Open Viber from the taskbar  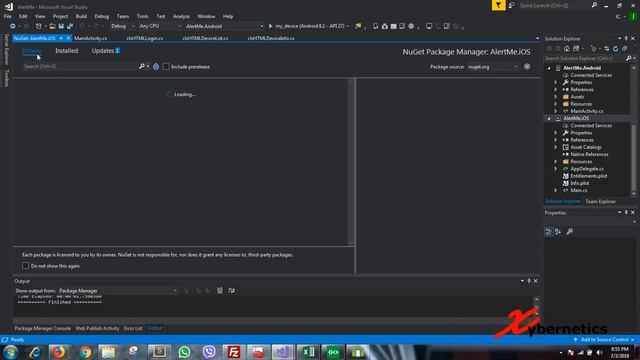(209, 352)
